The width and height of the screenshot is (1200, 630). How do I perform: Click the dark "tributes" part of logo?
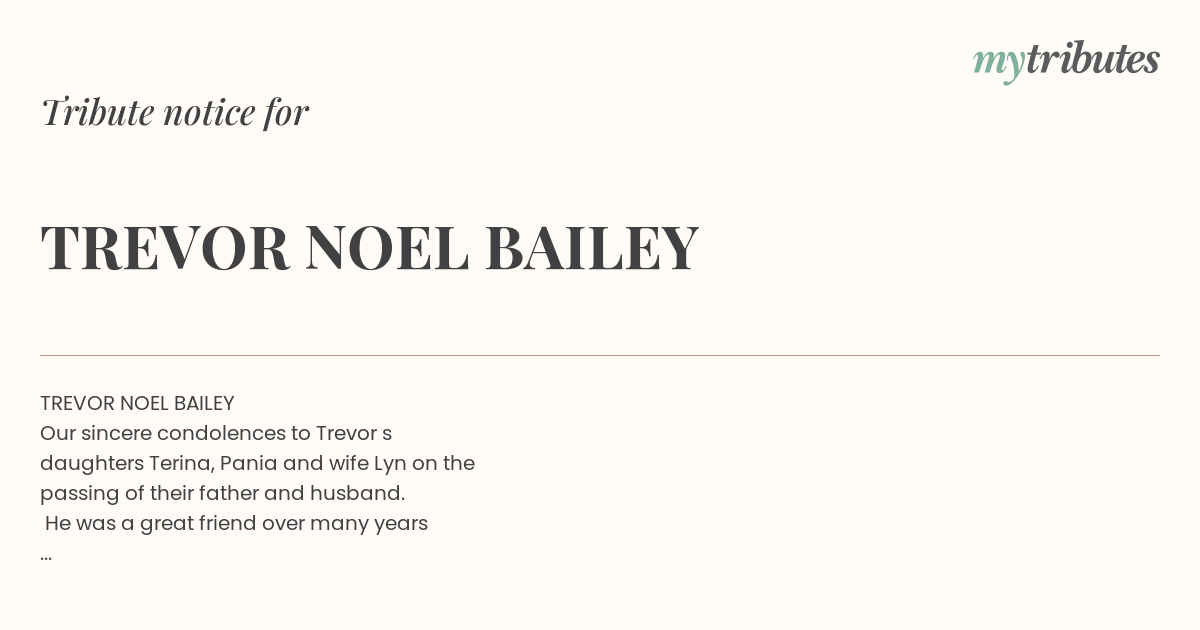click(1093, 59)
